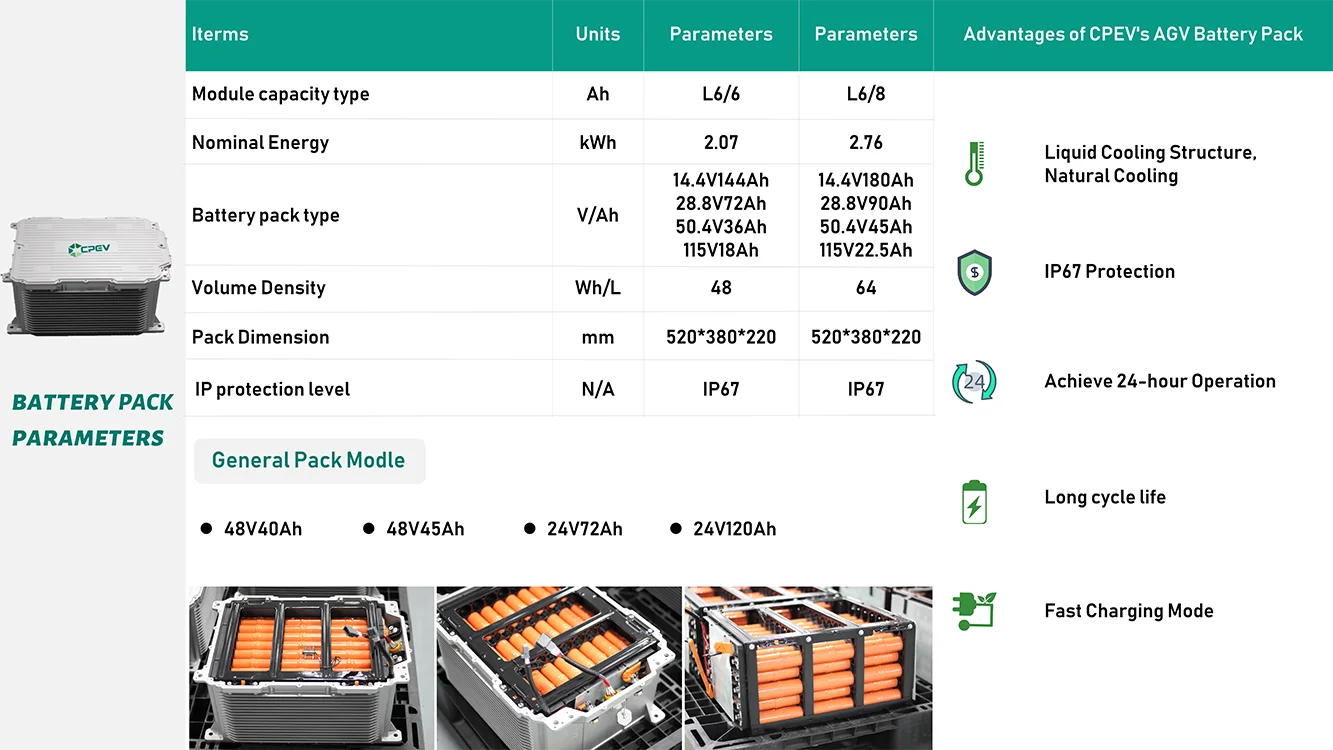Click the Fast Charging Mode text
Viewport: 1333px width, 750px height.
1129,611
